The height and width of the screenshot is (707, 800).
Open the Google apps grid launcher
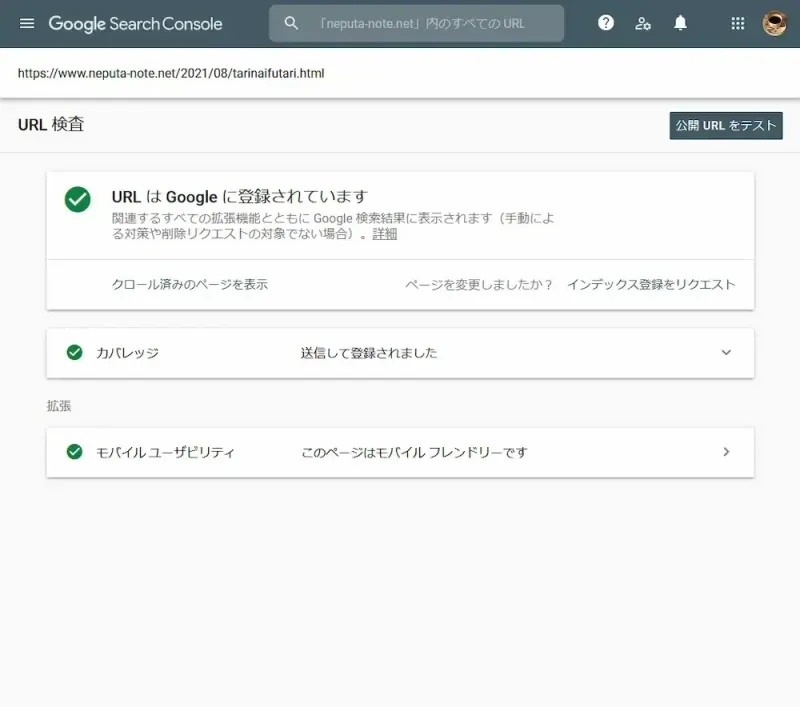pos(738,23)
